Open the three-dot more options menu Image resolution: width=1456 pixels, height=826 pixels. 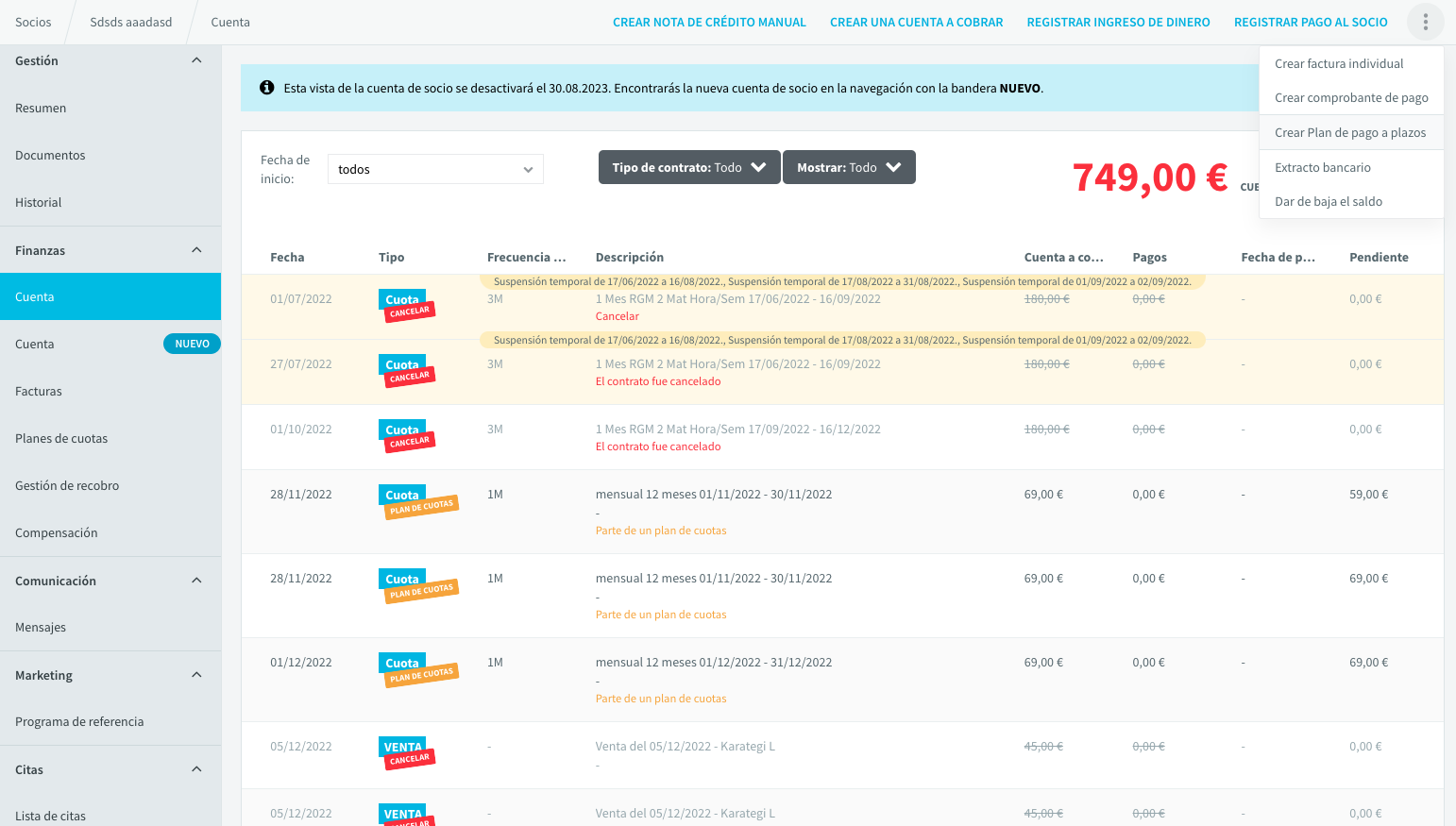(x=1425, y=22)
